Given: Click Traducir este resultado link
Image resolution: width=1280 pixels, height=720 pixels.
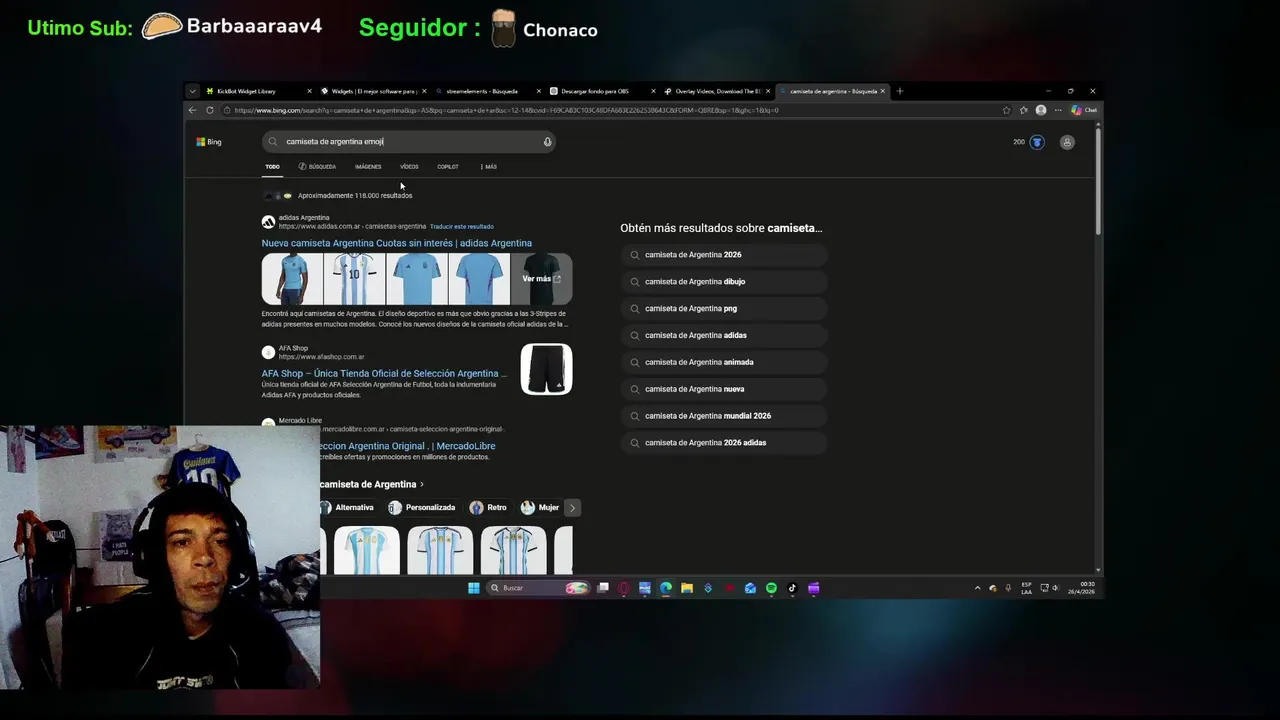Looking at the screenshot, I should [x=462, y=227].
